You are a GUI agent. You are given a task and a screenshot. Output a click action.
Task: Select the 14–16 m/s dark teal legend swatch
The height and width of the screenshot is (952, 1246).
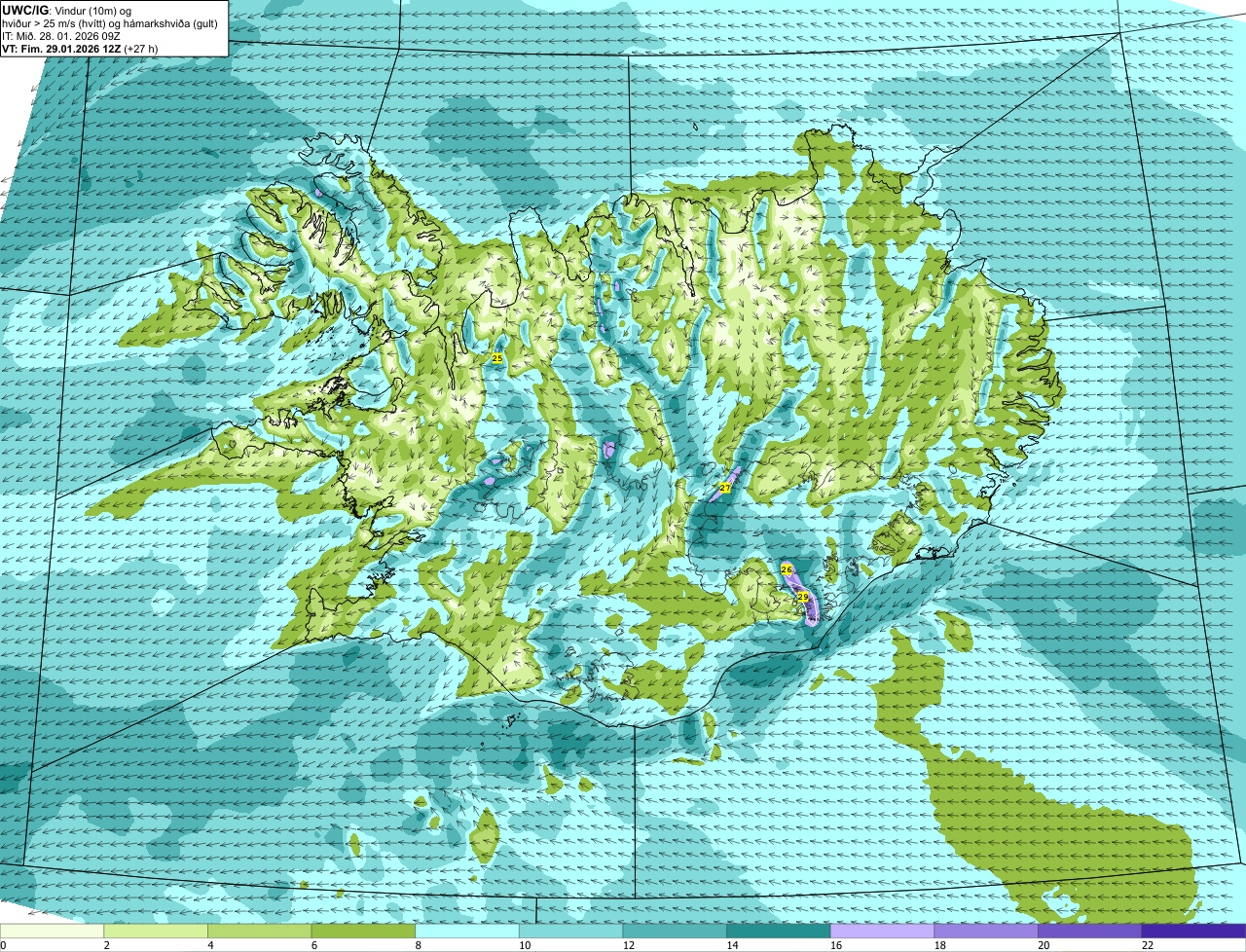pos(779,932)
